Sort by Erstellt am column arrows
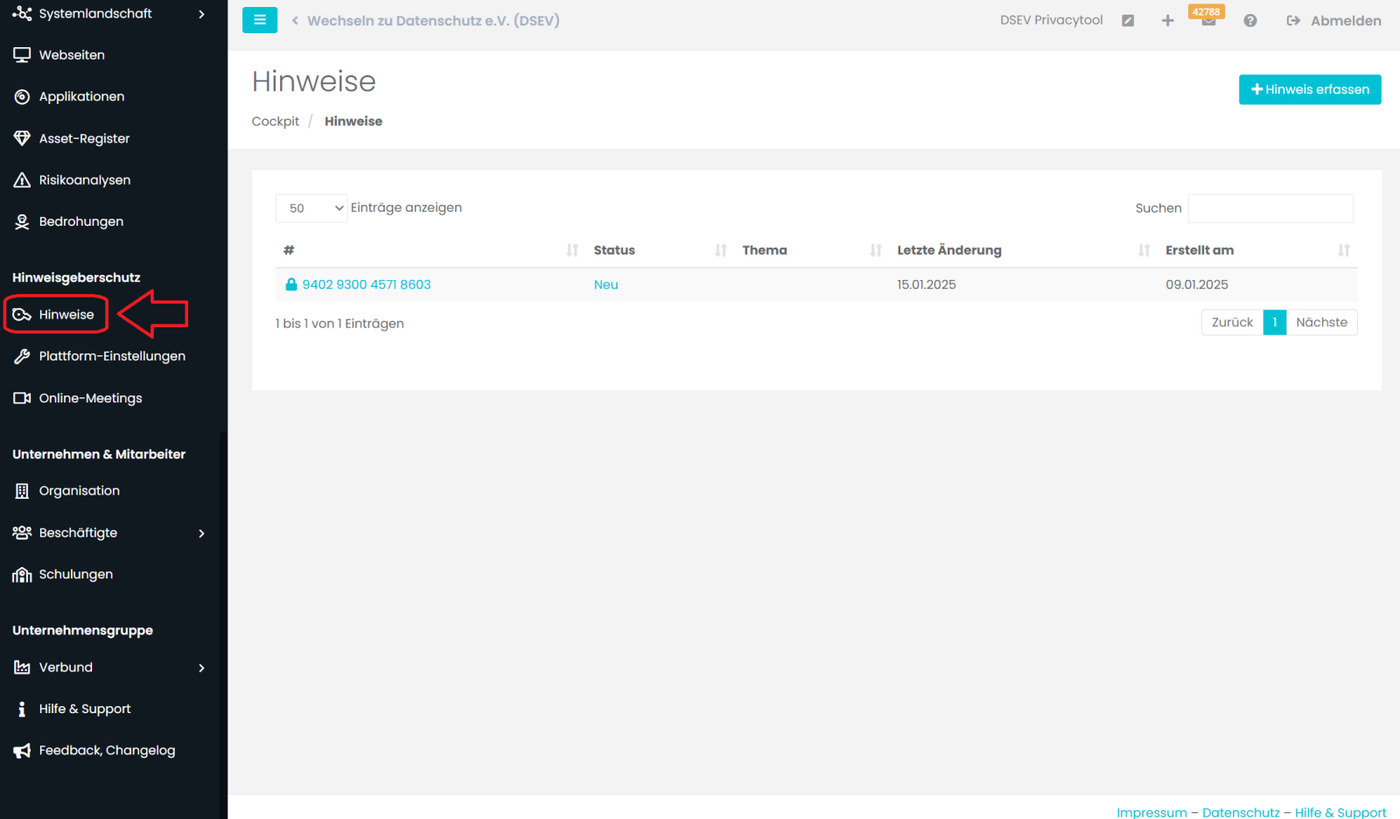 pyautogui.click(x=1344, y=250)
